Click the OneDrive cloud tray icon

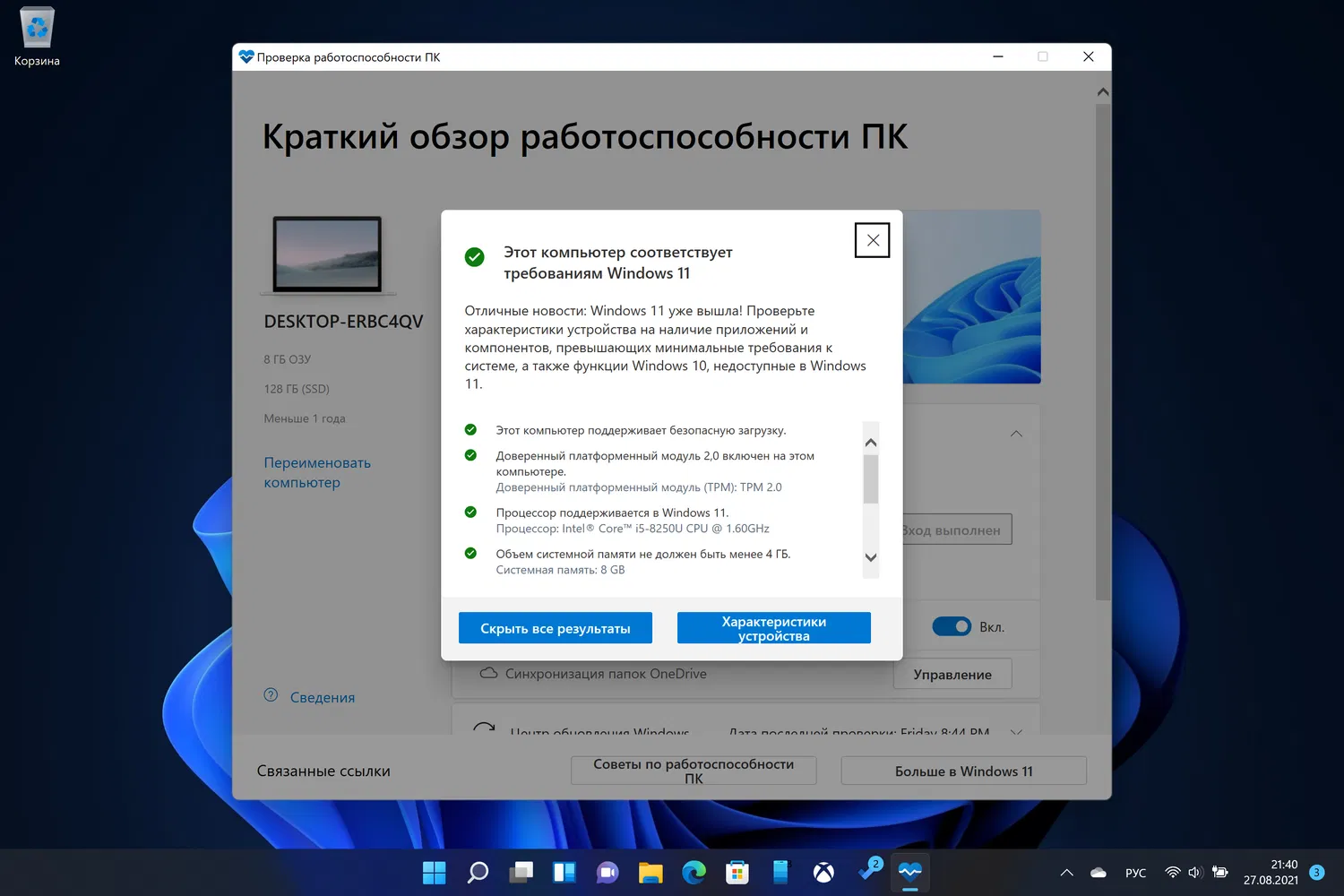click(1098, 873)
